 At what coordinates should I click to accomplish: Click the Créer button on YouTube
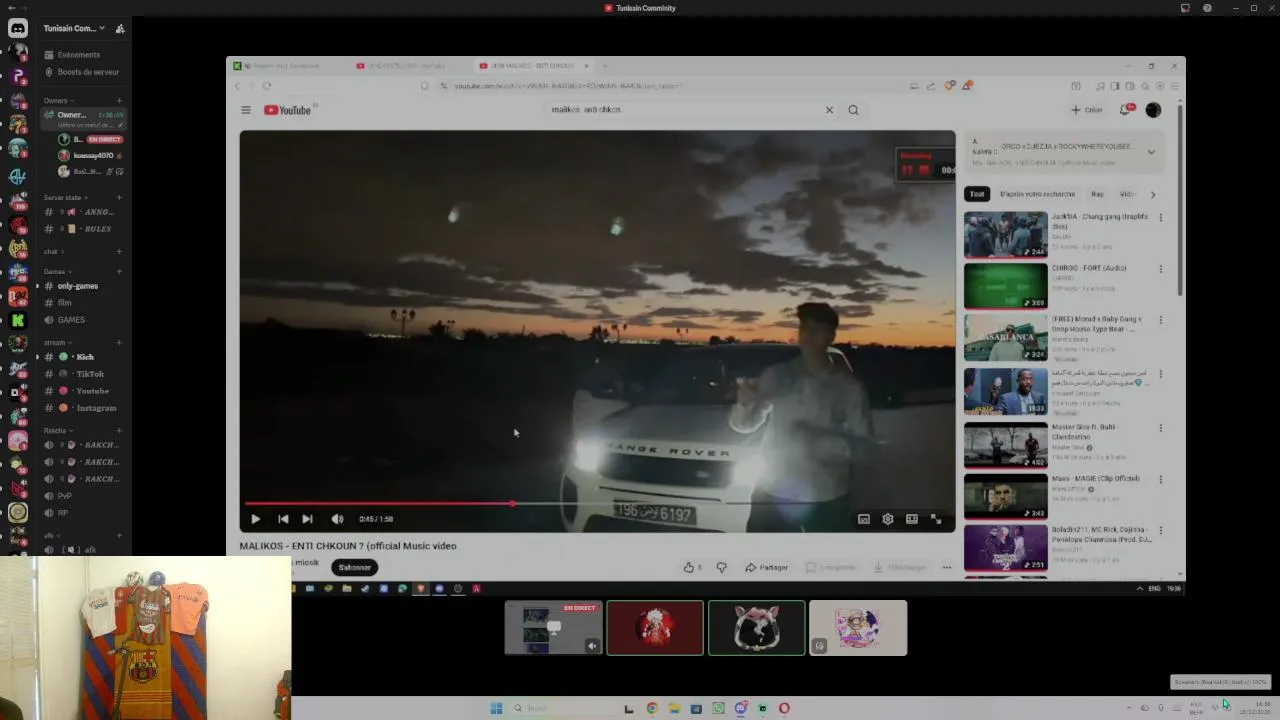click(1087, 110)
